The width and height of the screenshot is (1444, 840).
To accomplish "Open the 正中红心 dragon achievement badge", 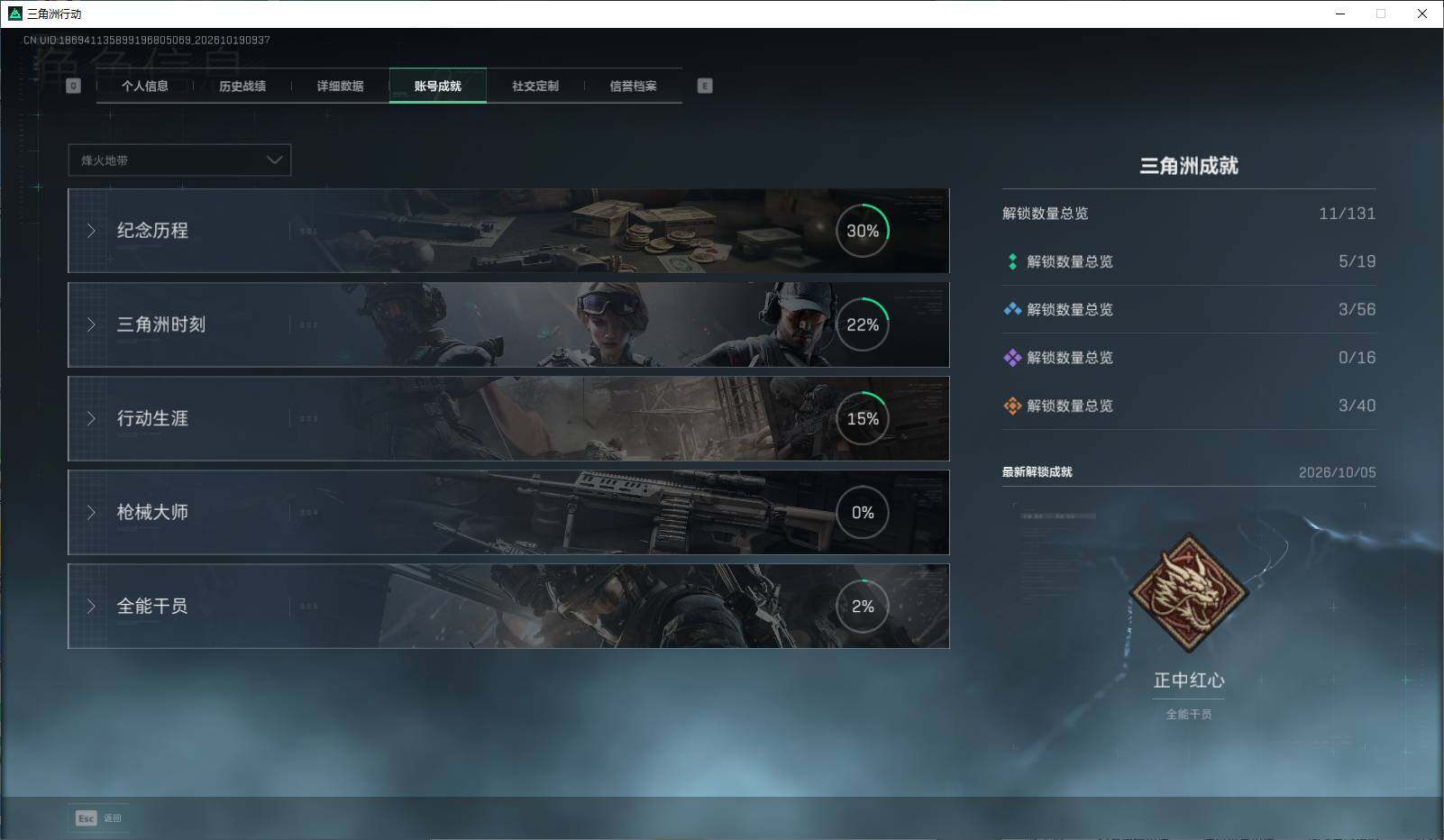I will (1189, 593).
